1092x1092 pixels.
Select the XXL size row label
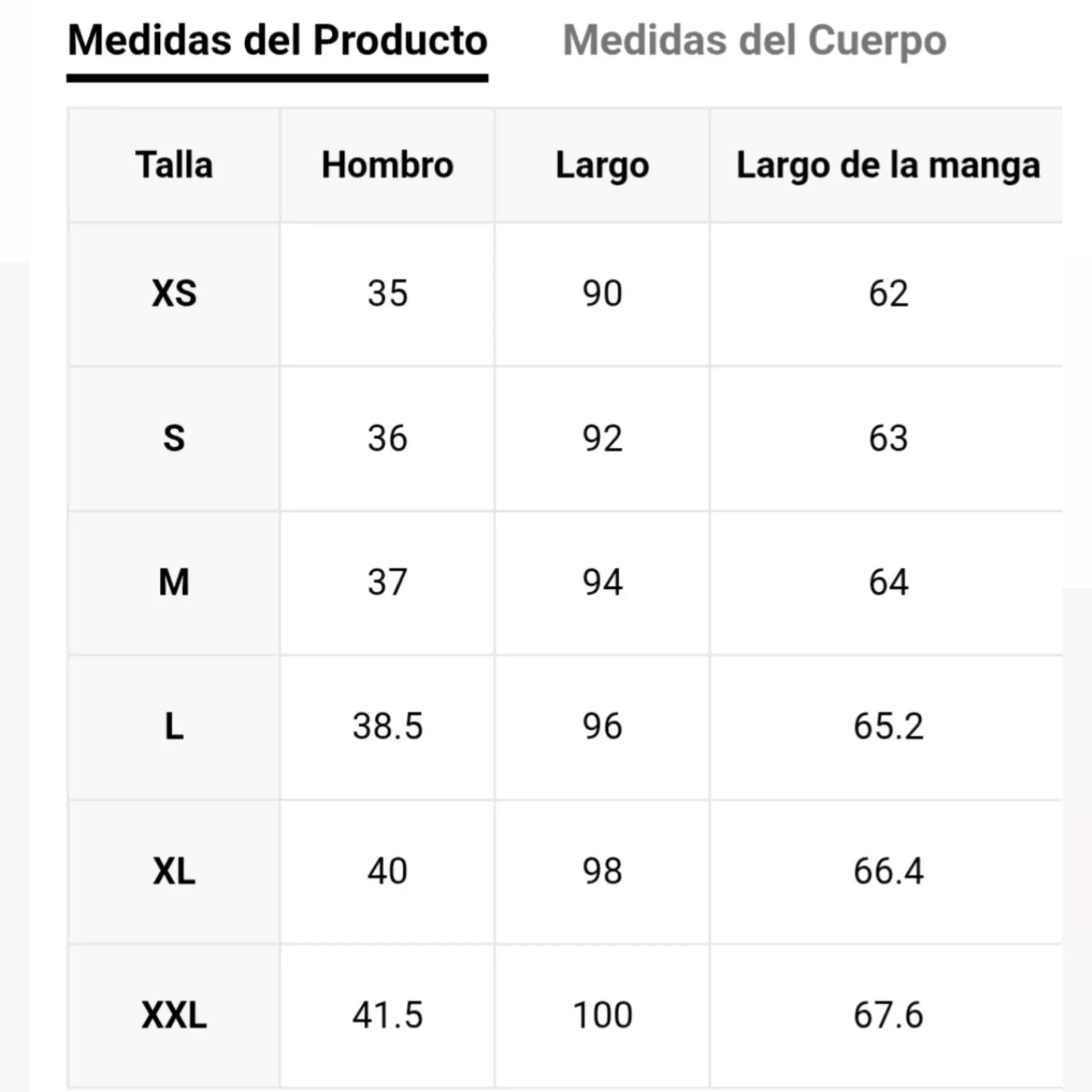click(x=174, y=1015)
